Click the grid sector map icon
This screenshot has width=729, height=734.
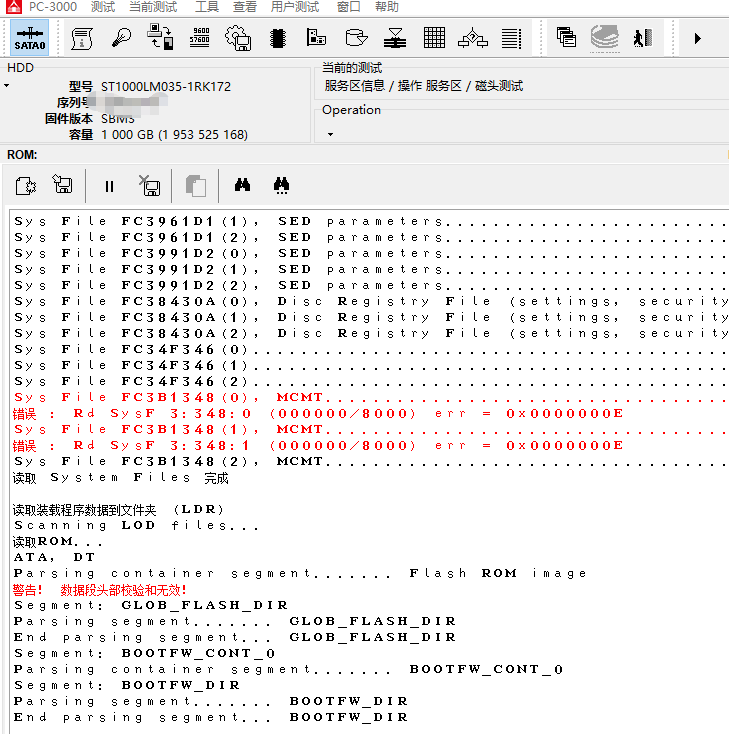[x=434, y=38]
